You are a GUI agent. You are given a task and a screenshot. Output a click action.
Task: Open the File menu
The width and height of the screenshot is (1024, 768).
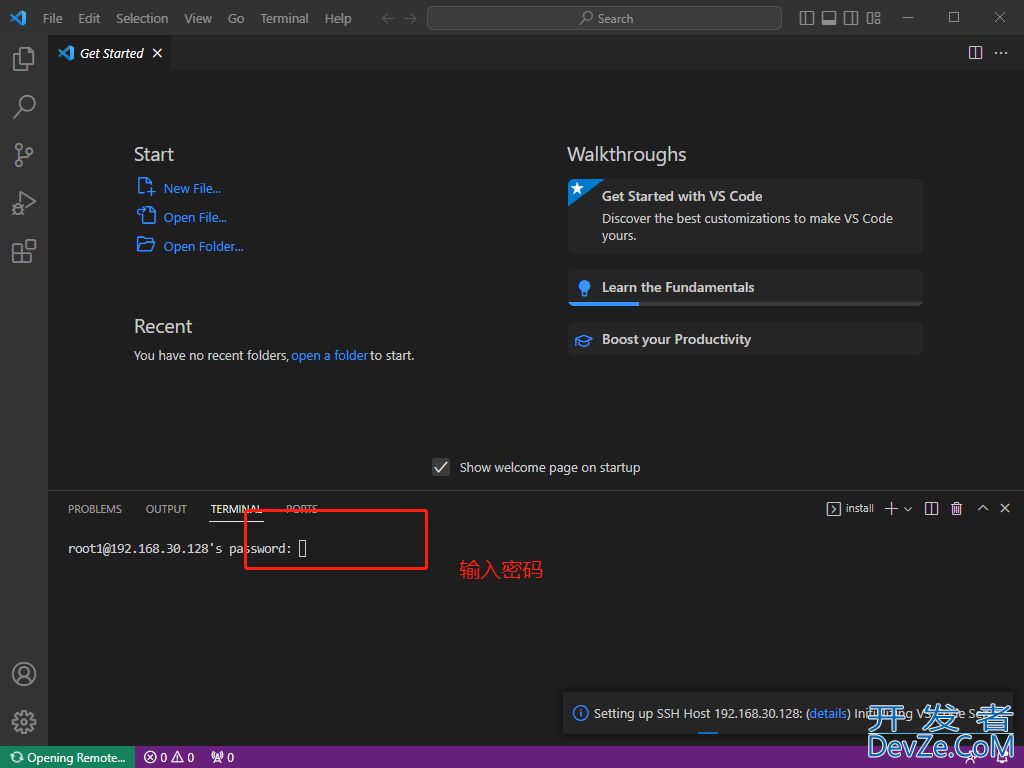pyautogui.click(x=53, y=18)
